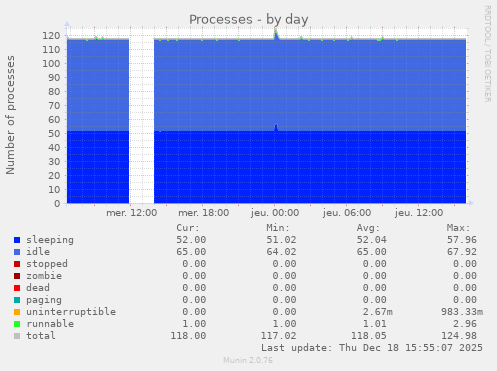Click sleeping minimum value 51.02

point(281,240)
